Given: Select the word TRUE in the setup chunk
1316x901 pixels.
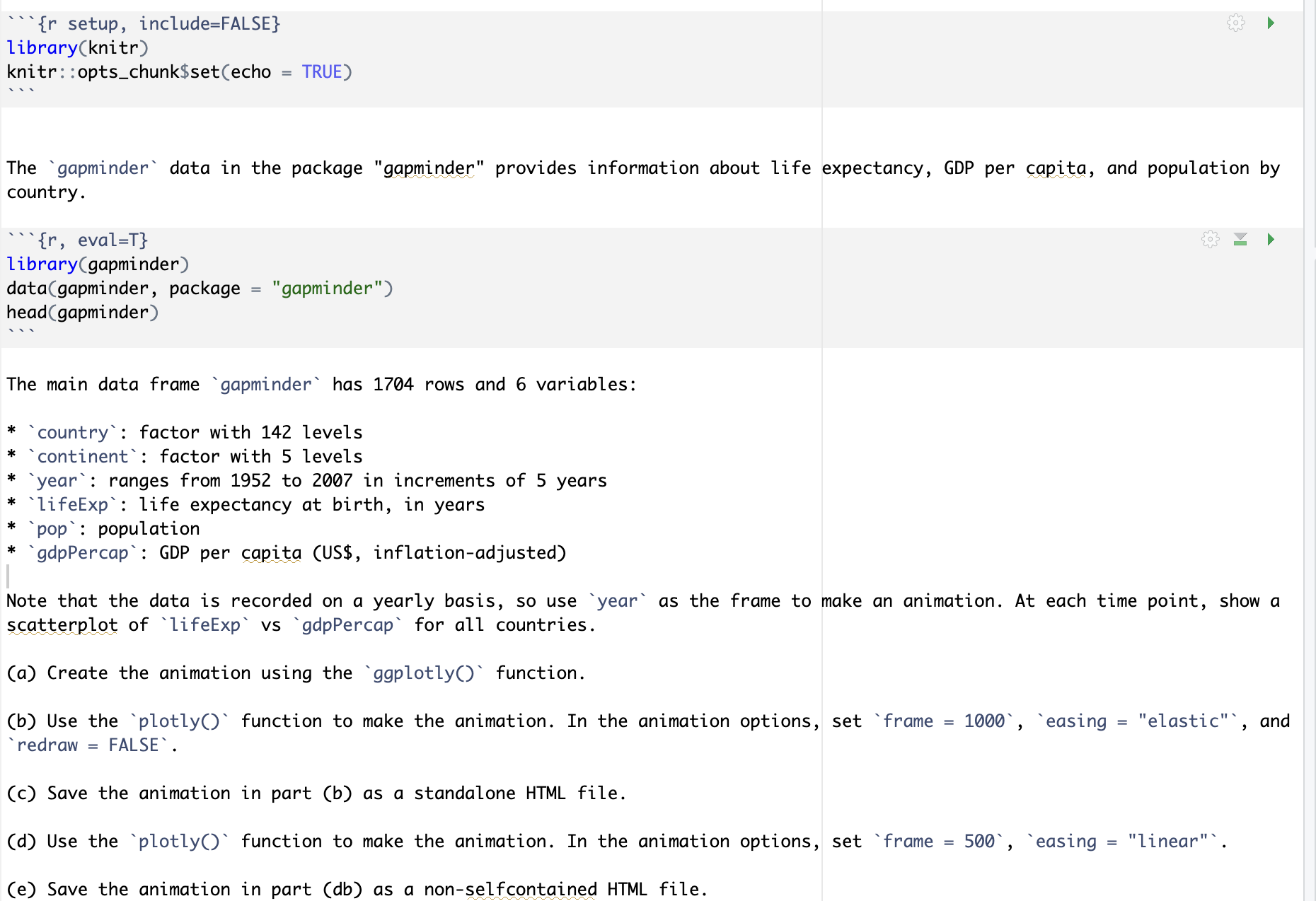Looking at the screenshot, I should [x=323, y=71].
